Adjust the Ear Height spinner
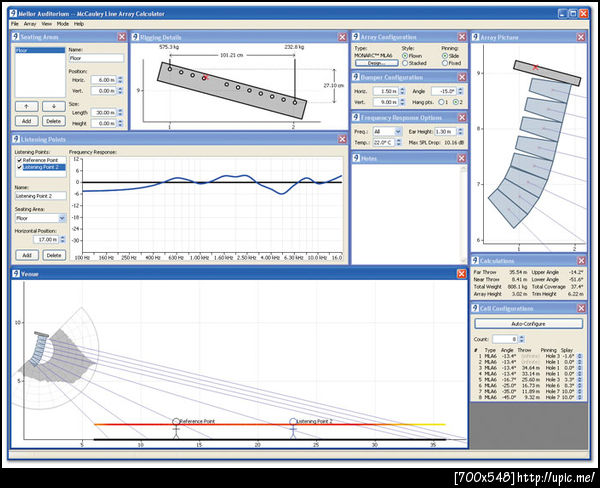 (460, 132)
